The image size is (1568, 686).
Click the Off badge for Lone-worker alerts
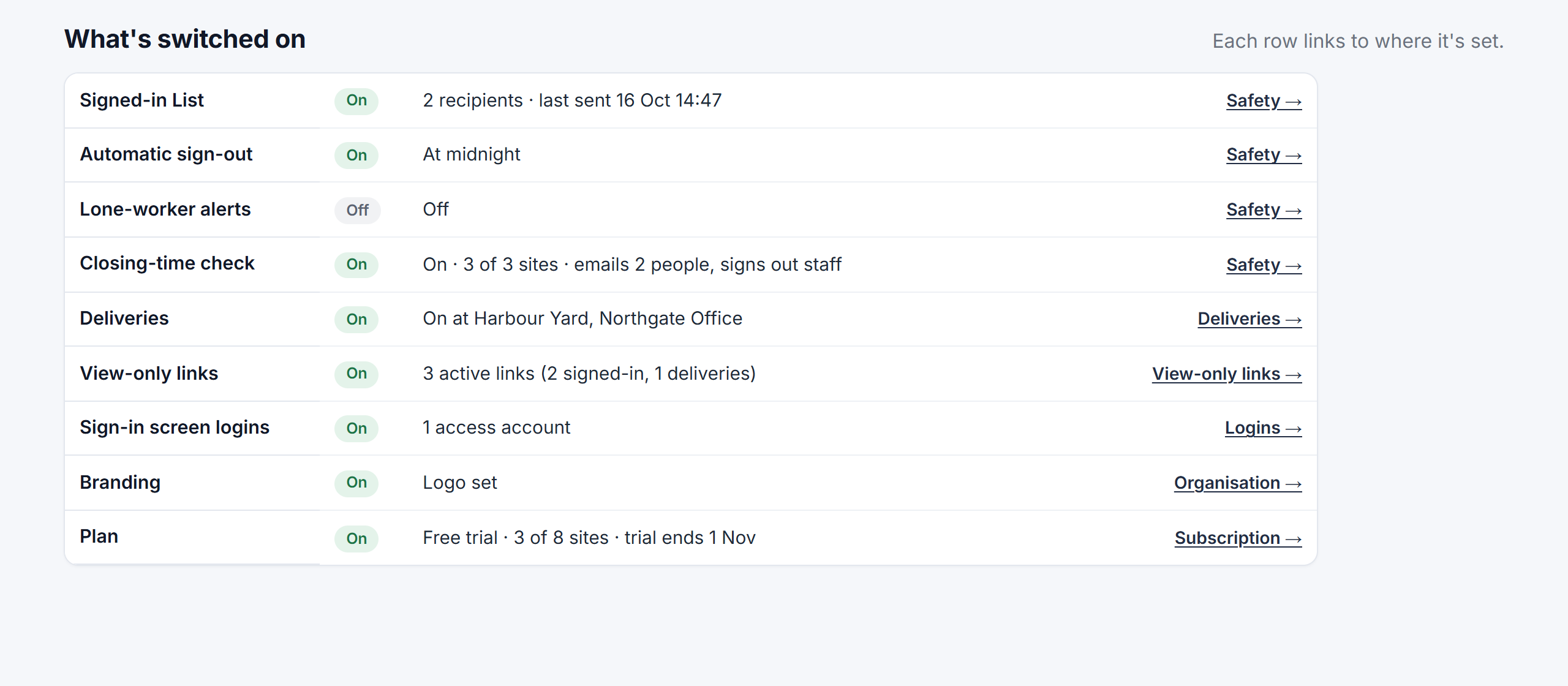pos(358,210)
